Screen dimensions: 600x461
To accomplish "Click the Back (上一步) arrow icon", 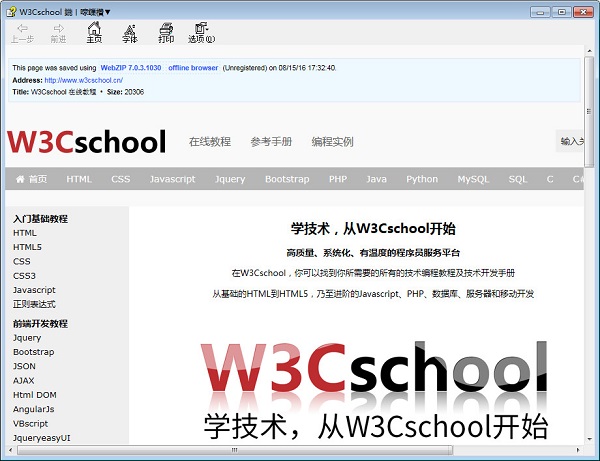I will (x=22, y=31).
